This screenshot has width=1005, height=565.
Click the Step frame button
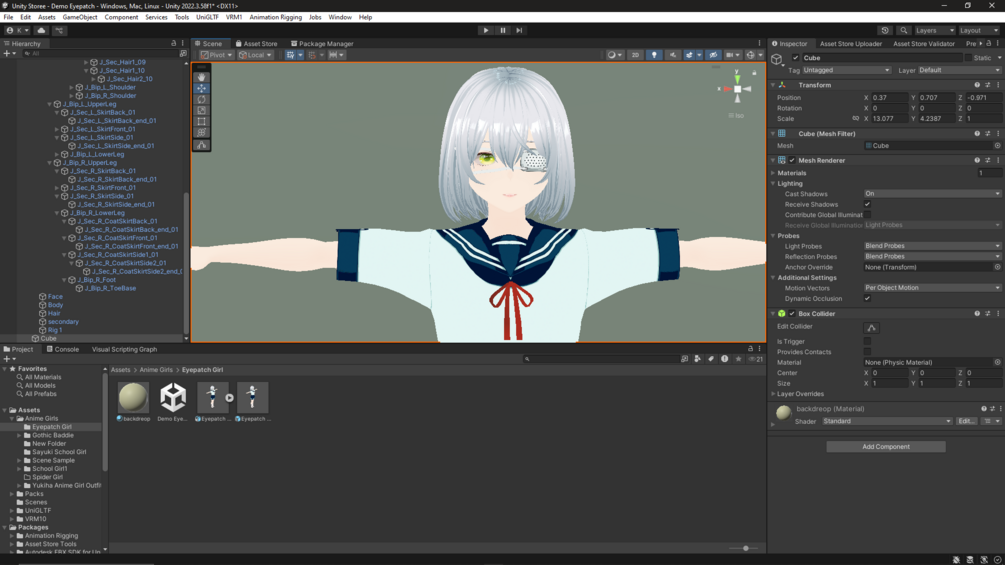tap(519, 30)
